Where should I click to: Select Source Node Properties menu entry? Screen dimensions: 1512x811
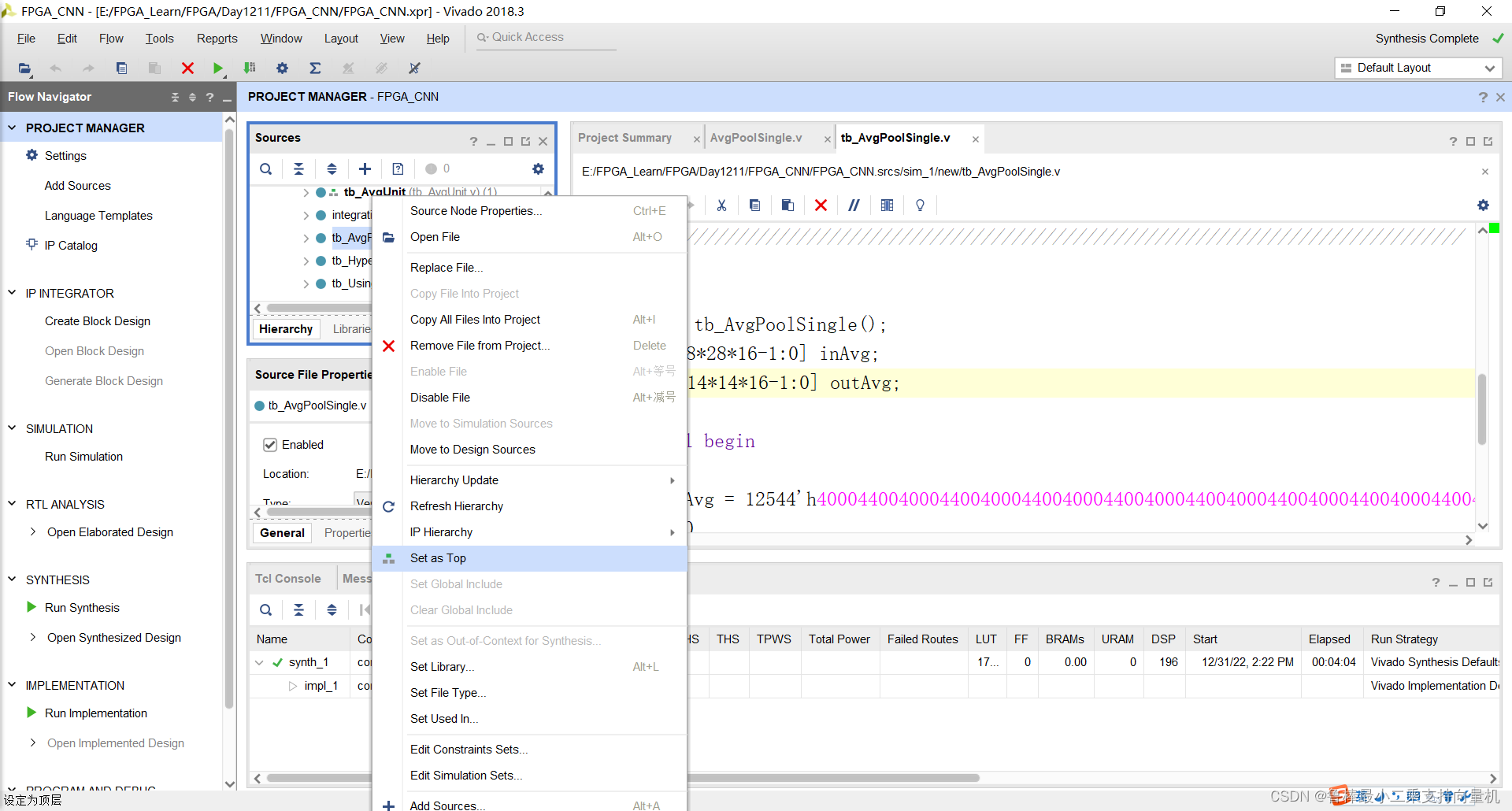point(529,211)
